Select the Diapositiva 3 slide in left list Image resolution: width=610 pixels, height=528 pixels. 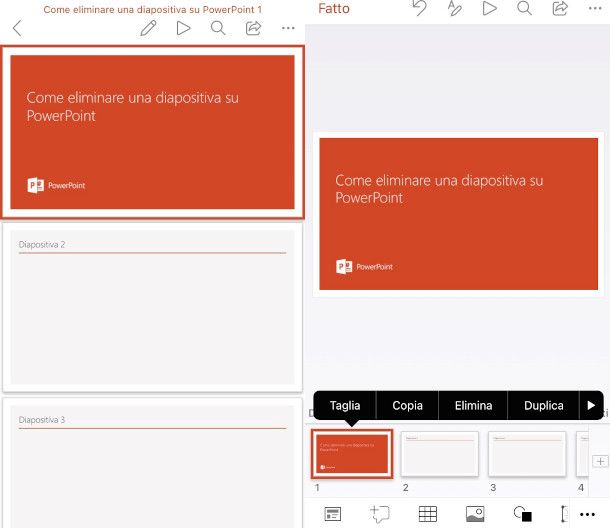(x=152, y=463)
